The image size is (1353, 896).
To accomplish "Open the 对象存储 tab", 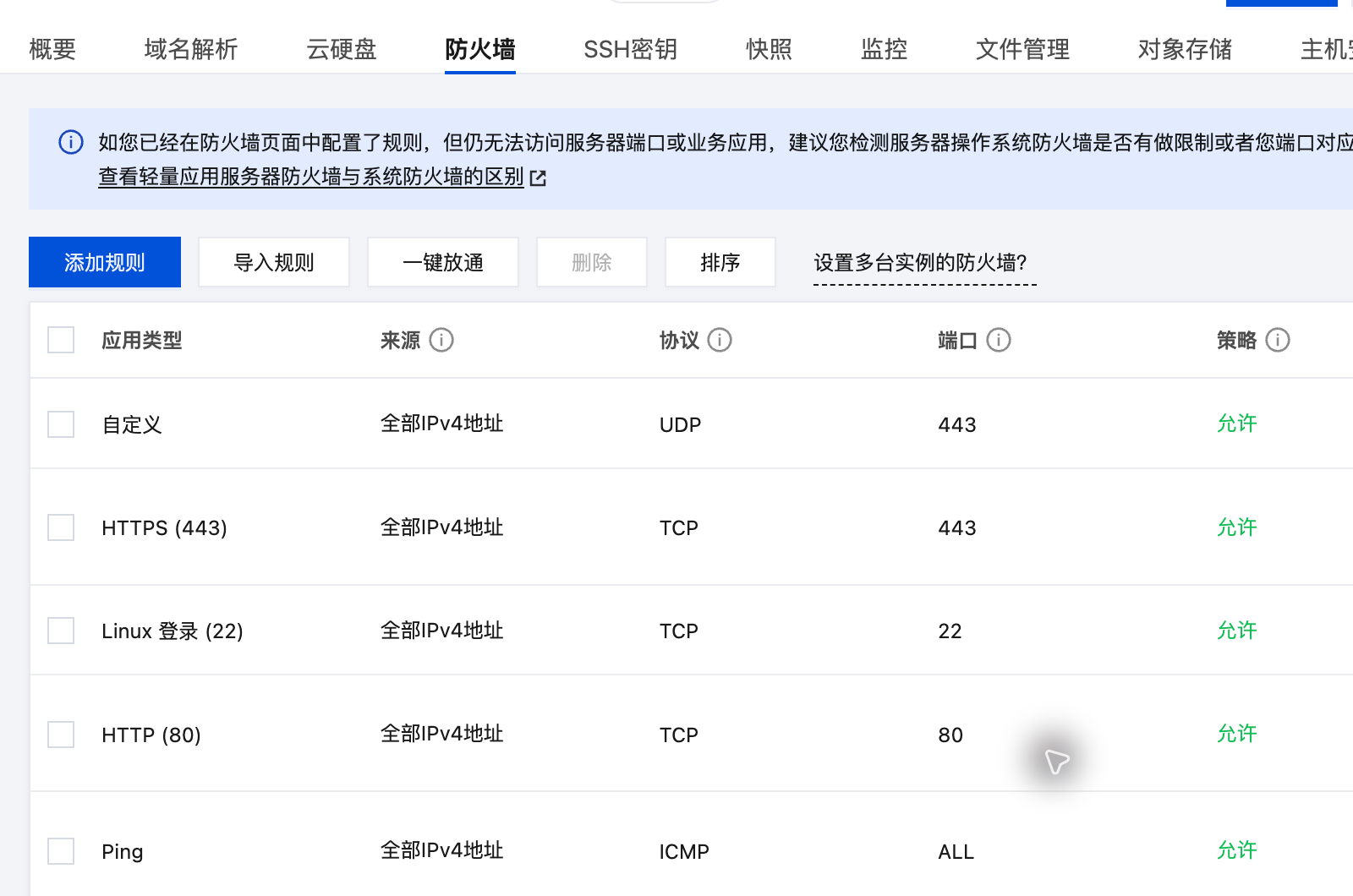I will pos(1186,49).
